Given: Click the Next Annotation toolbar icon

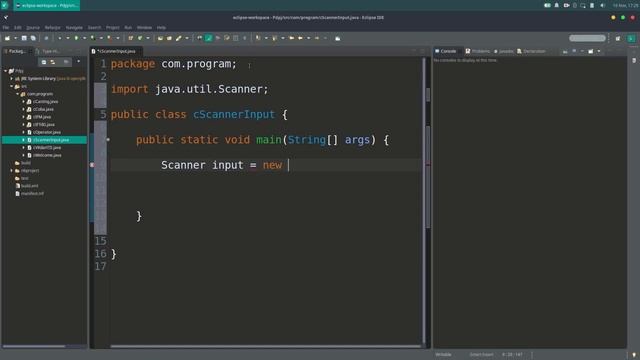Looking at the screenshot, I should point(258,38).
